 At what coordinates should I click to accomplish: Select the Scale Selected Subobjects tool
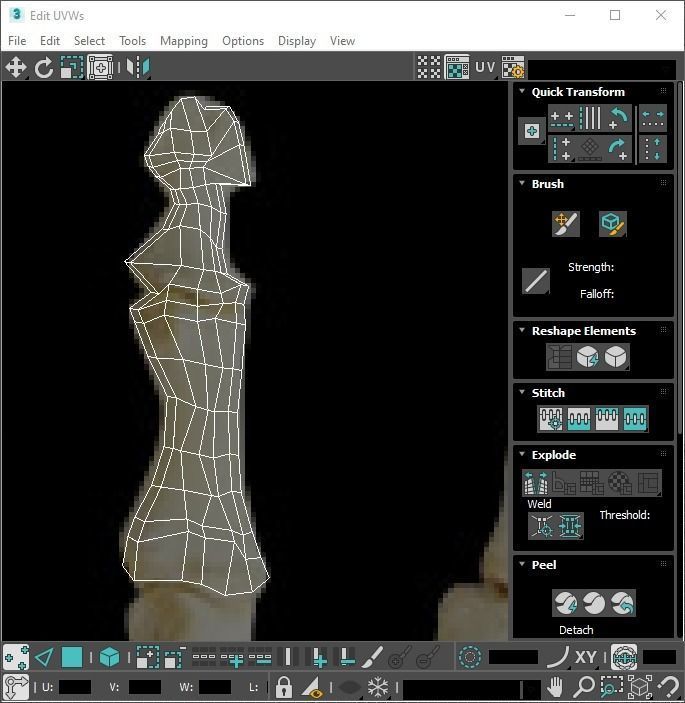point(72,68)
